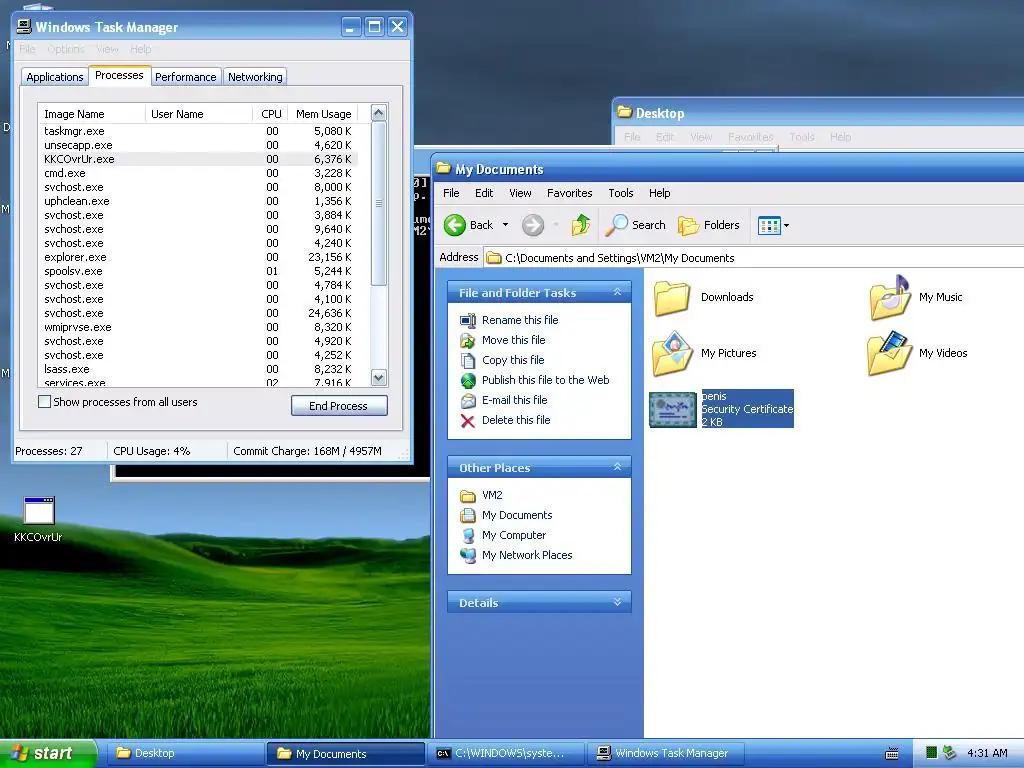Click the process list scrollbar thumb
Viewport: 1024px width, 768px height.
379,204
